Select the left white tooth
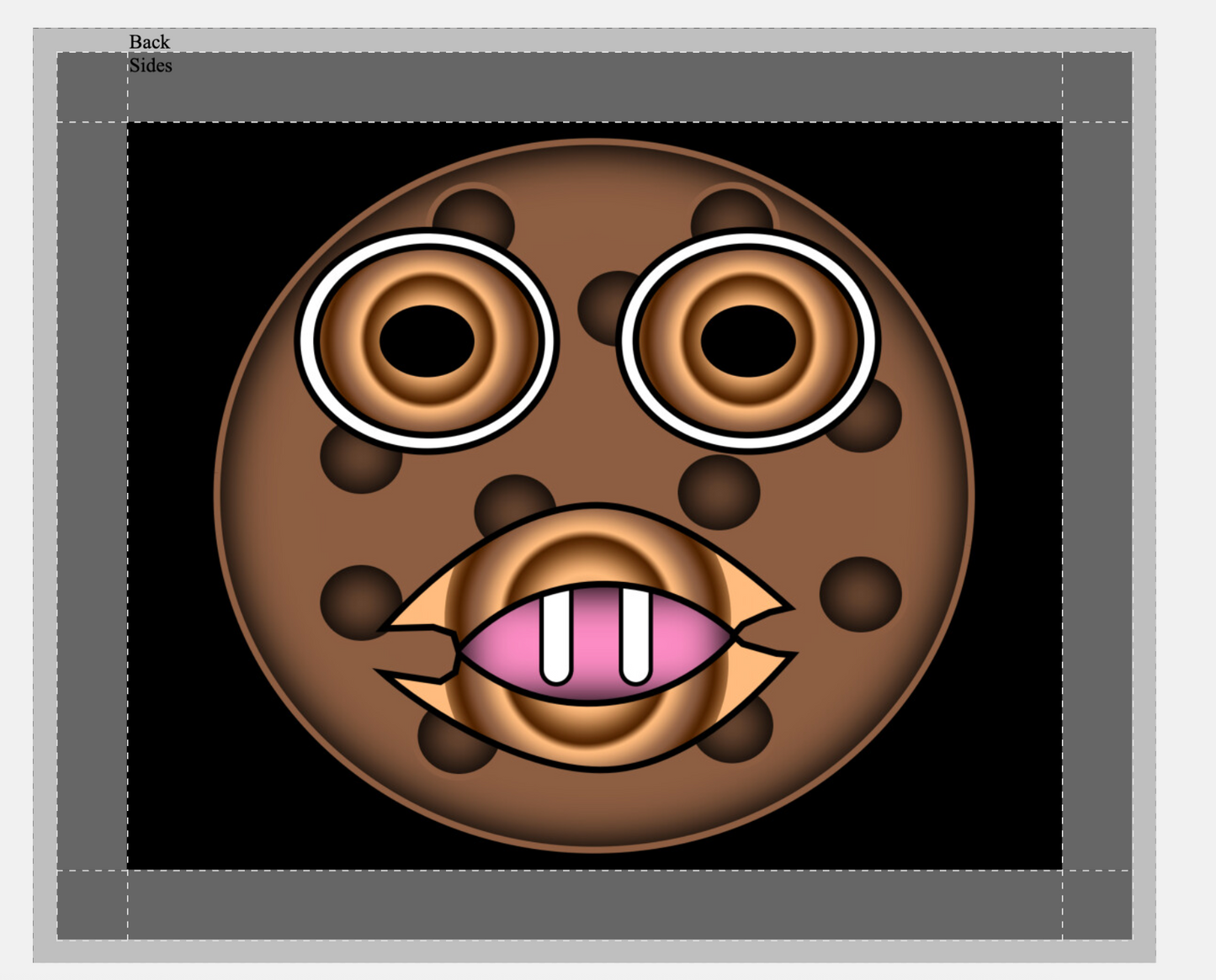 click(556, 635)
